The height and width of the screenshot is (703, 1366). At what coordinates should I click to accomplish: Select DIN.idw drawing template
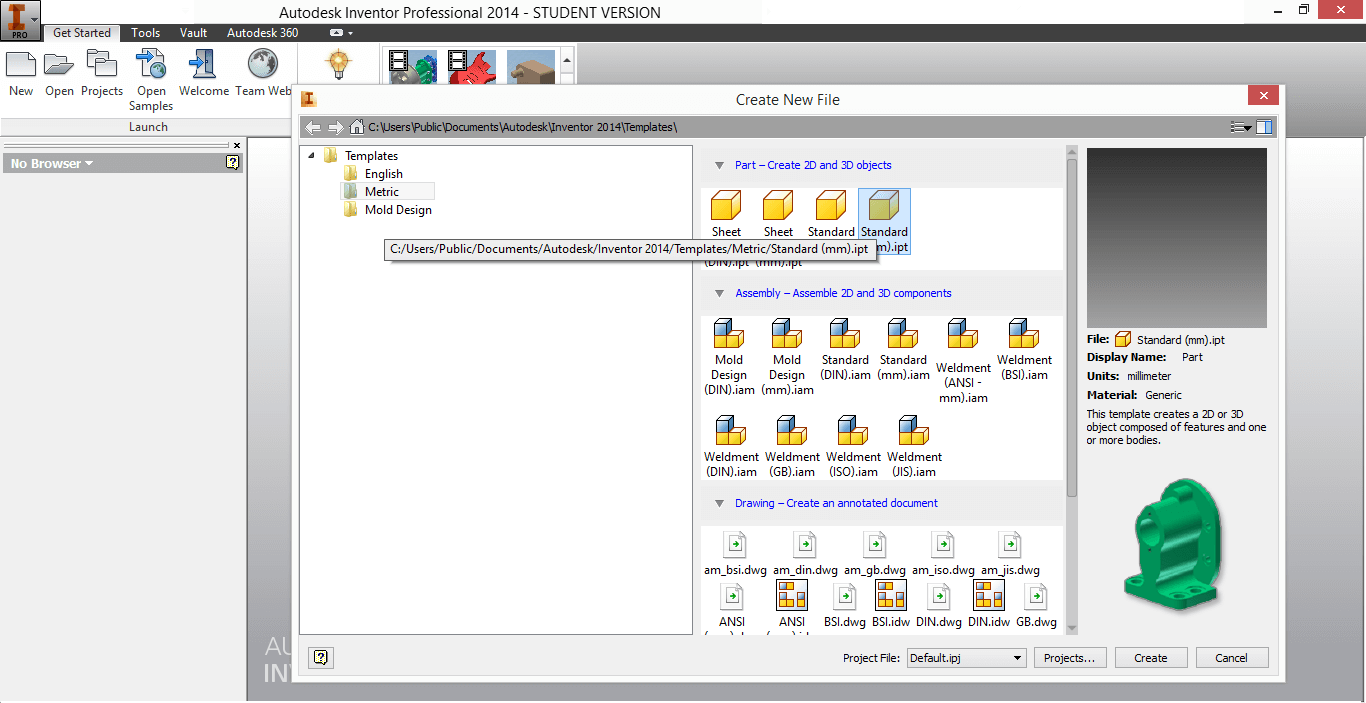pos(988,605)
